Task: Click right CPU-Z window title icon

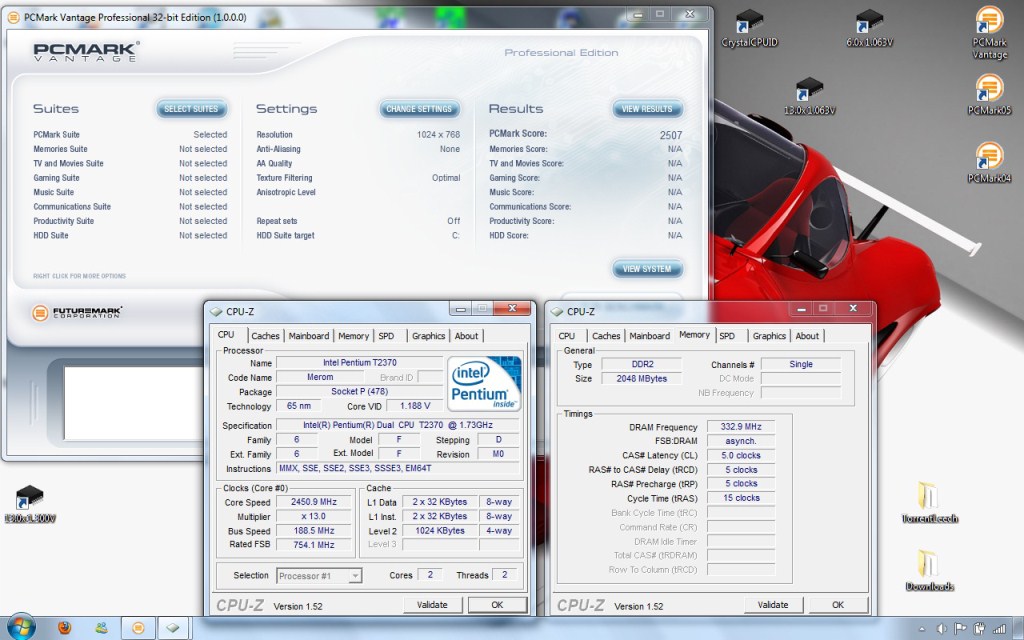Action: [557, 312]
